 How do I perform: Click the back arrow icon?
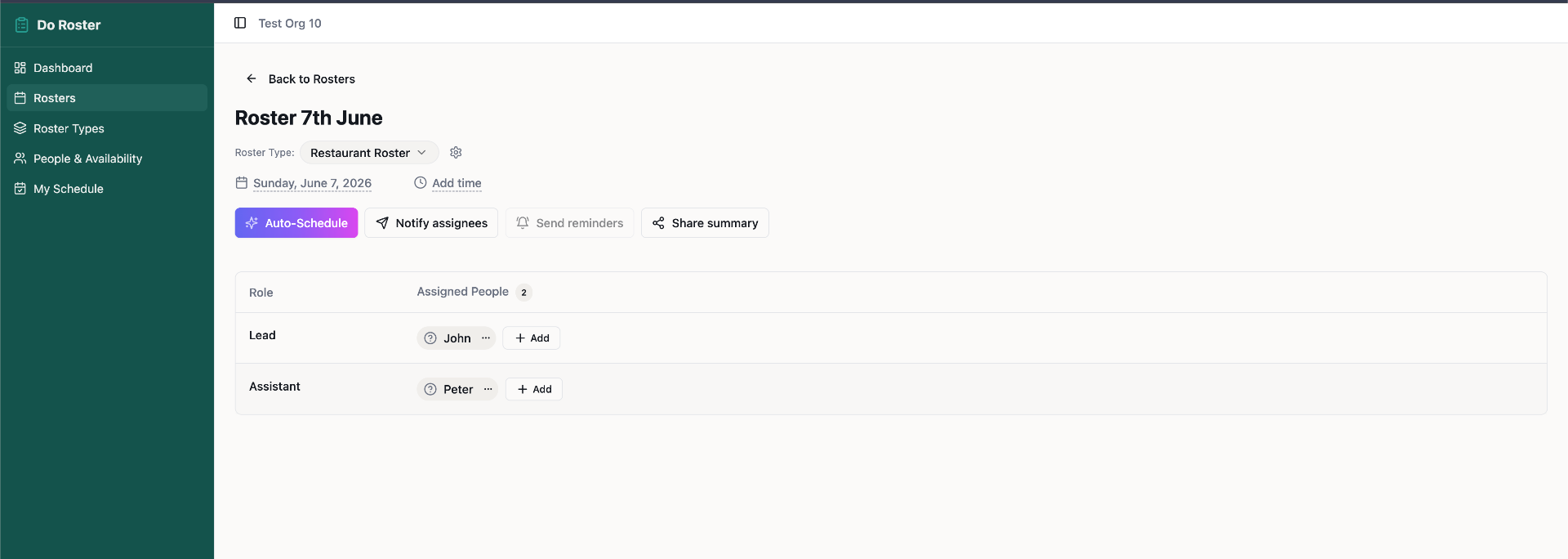click(252, 78)
